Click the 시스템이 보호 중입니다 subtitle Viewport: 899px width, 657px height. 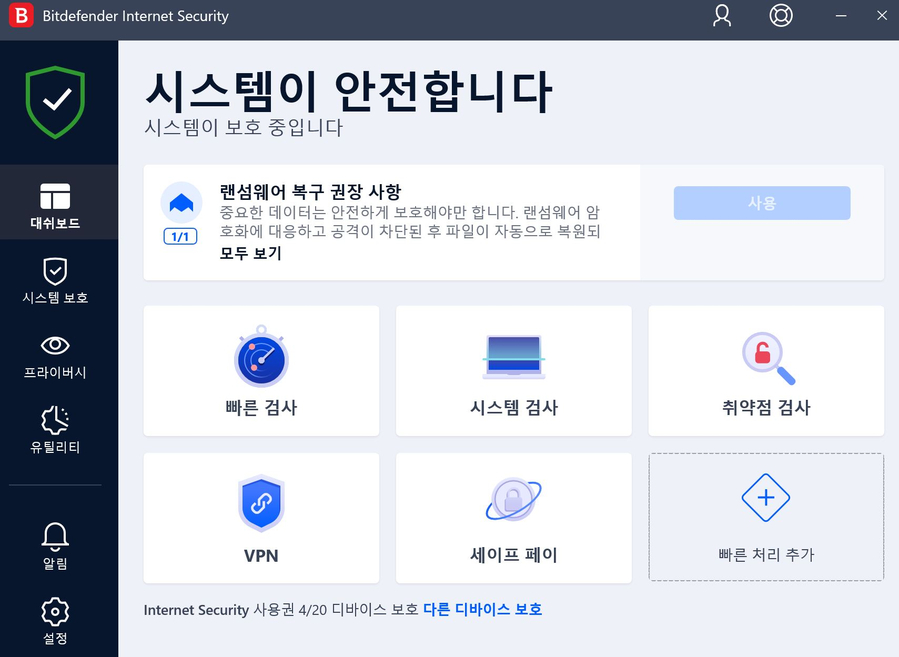[244, 127]
